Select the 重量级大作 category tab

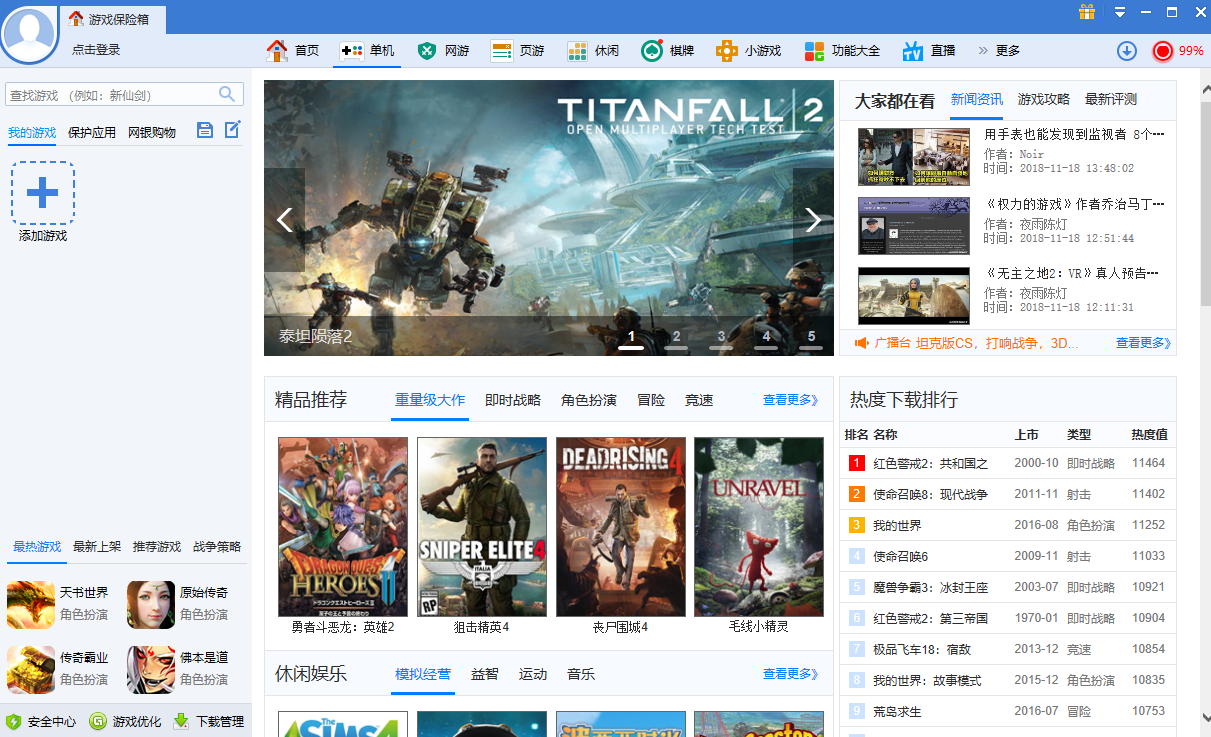pos(430,400)
